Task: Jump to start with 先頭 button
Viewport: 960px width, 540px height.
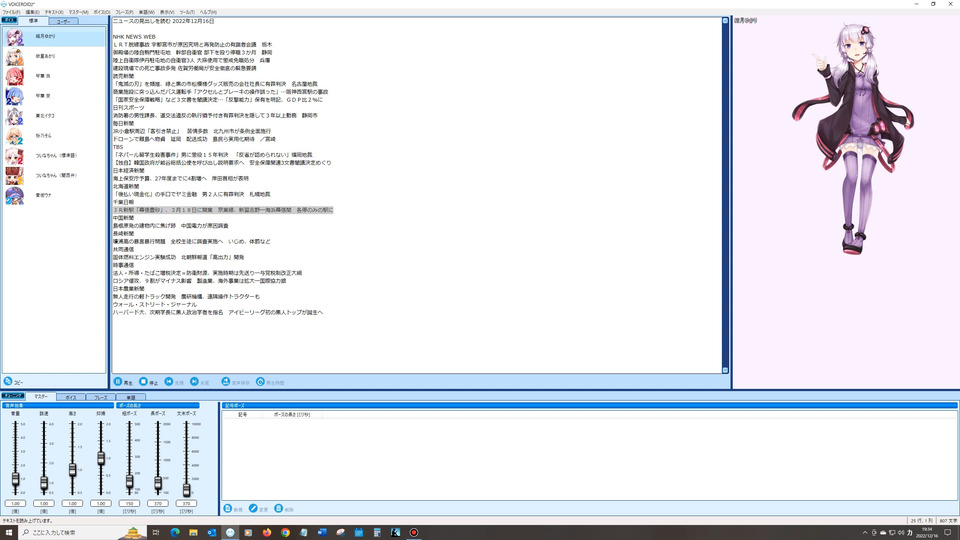Action: point(174,382)
